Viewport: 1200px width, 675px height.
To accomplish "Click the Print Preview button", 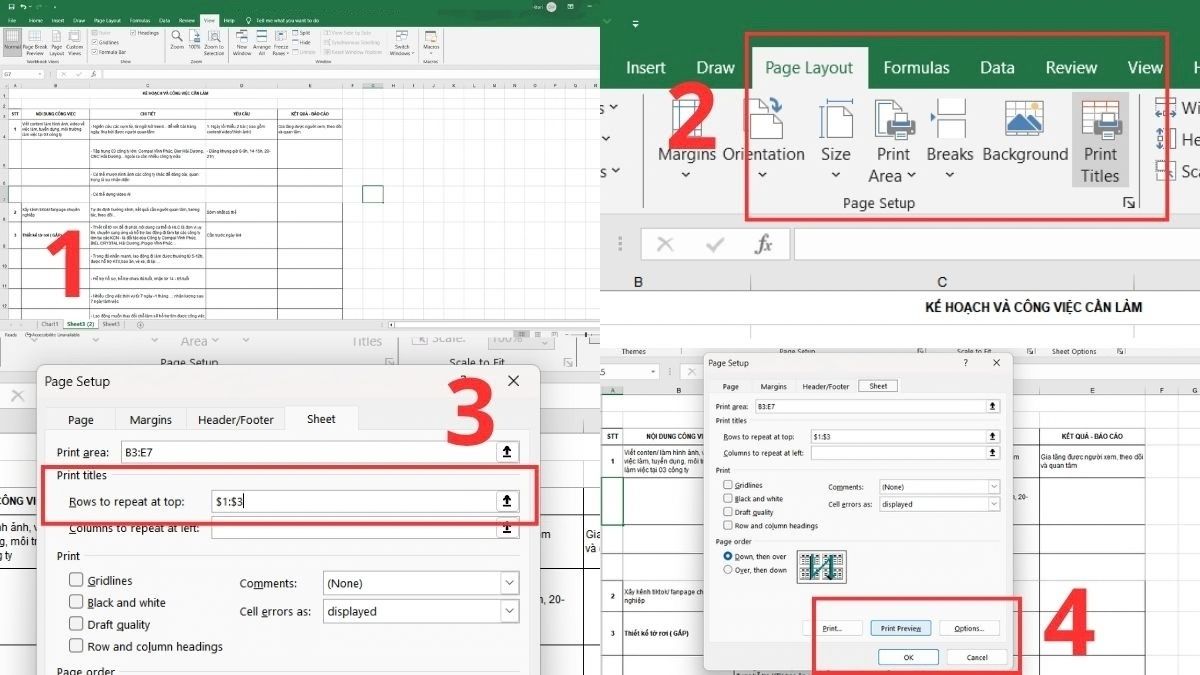I will coord(901,627).
